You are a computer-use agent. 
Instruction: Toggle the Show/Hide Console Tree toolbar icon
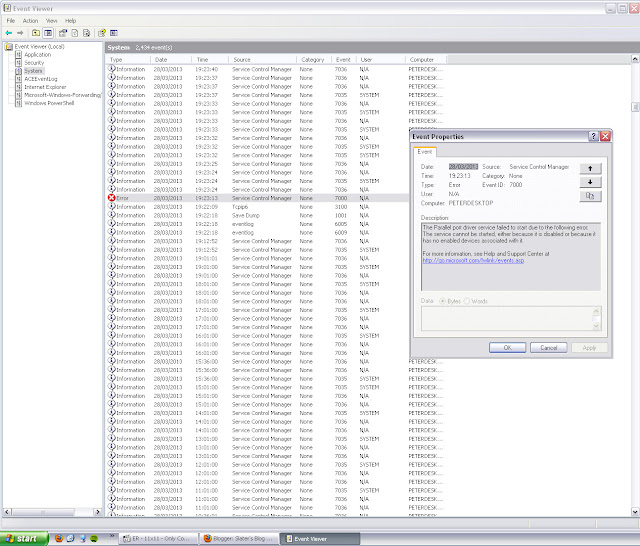[48, 33]
